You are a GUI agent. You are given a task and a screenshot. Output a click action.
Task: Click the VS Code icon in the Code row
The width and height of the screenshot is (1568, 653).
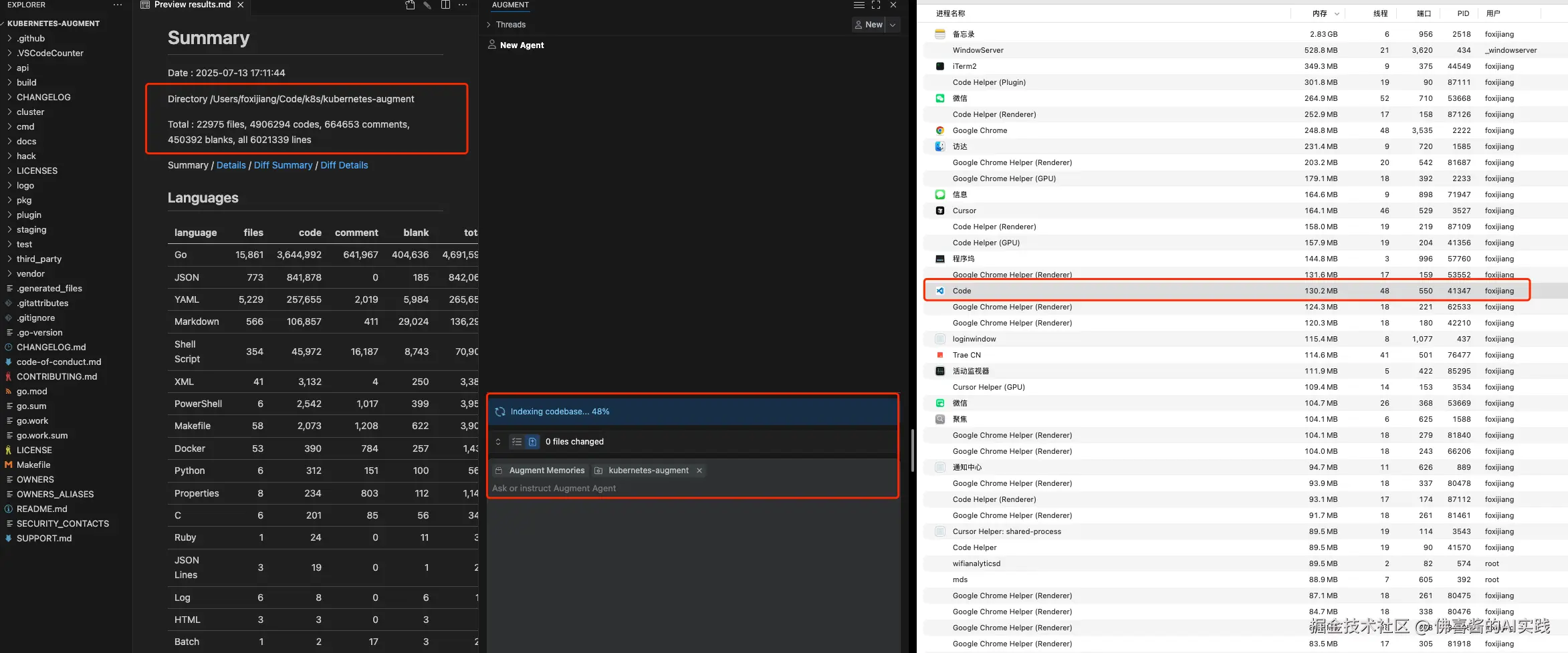(940, 291)
